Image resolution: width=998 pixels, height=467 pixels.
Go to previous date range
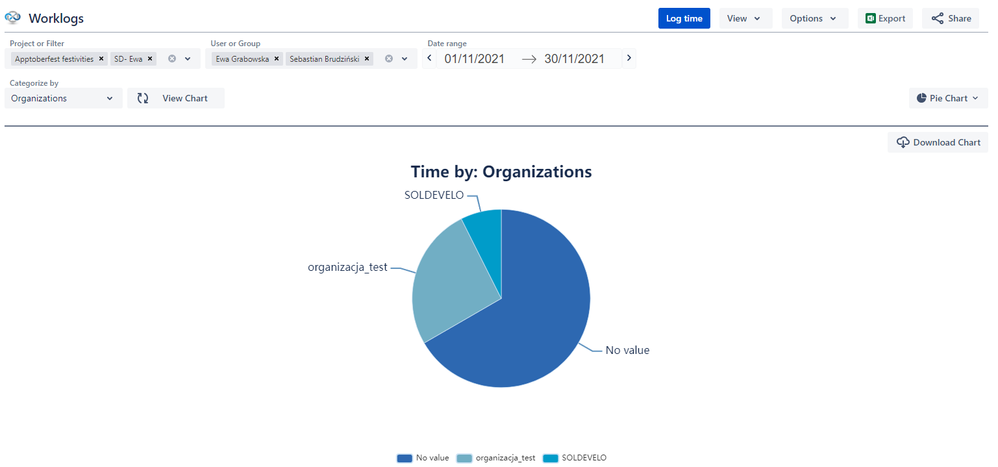point(429,59)
